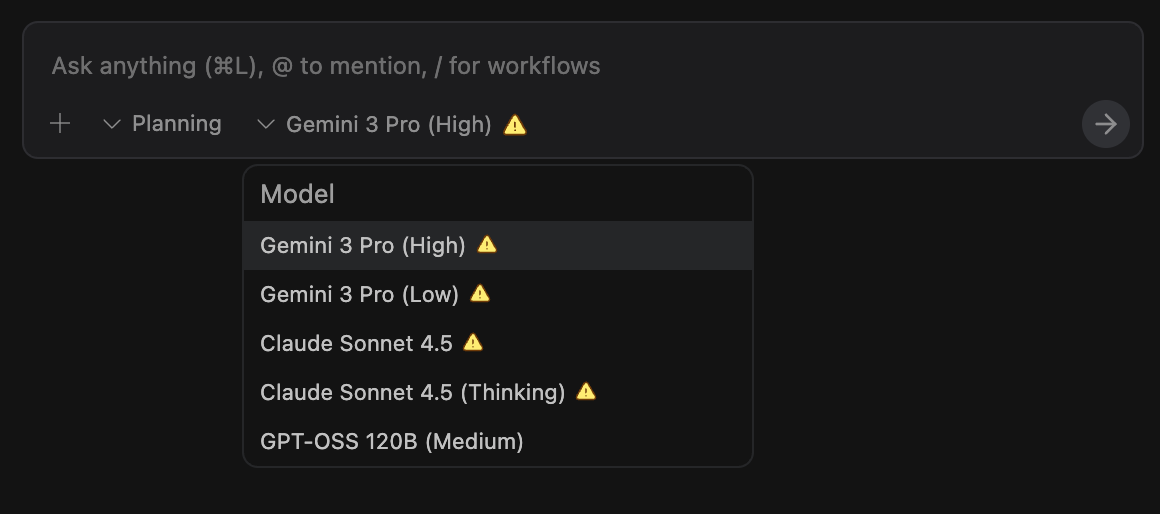Screen dimensions: 1160x514
Task: Click warning icon beside selected model in toolbar
Action: click(515, 125)
